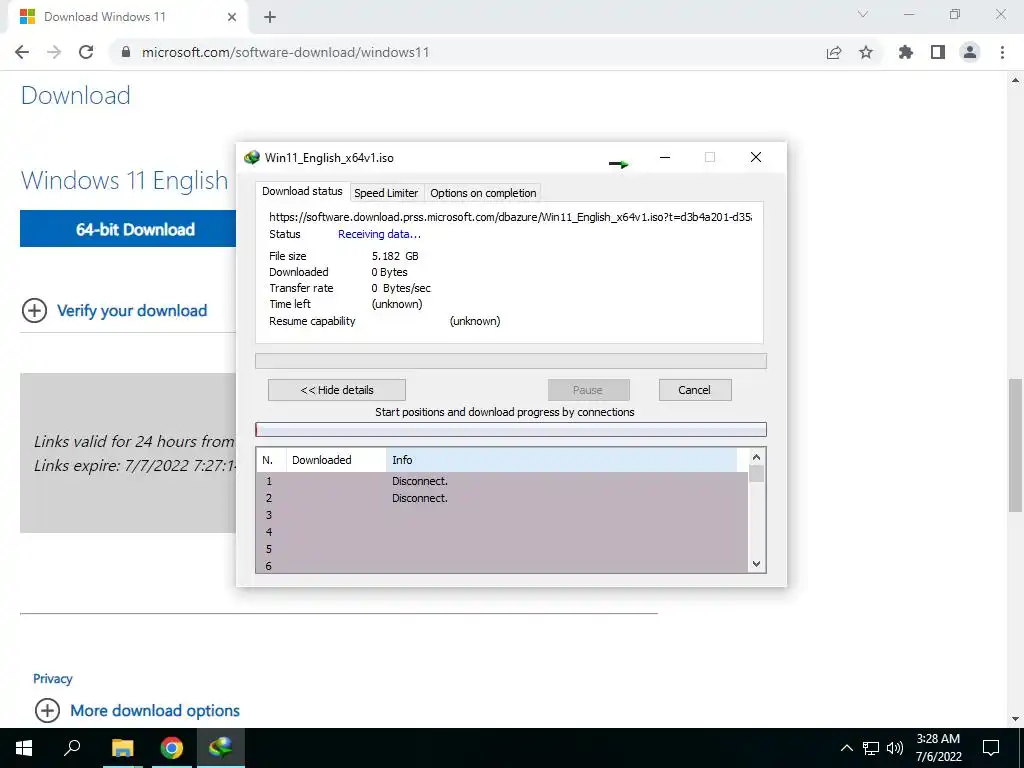Click the 5.182 GB file size value
The height and width of the screenshot is (768, 1024).
(395, 256)
